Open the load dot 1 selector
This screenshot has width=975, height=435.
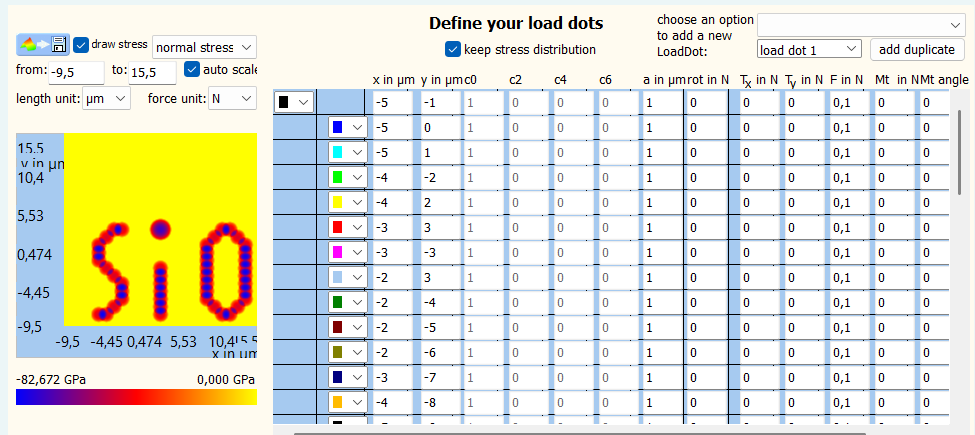pyautogui.click(x=808, y=49)
